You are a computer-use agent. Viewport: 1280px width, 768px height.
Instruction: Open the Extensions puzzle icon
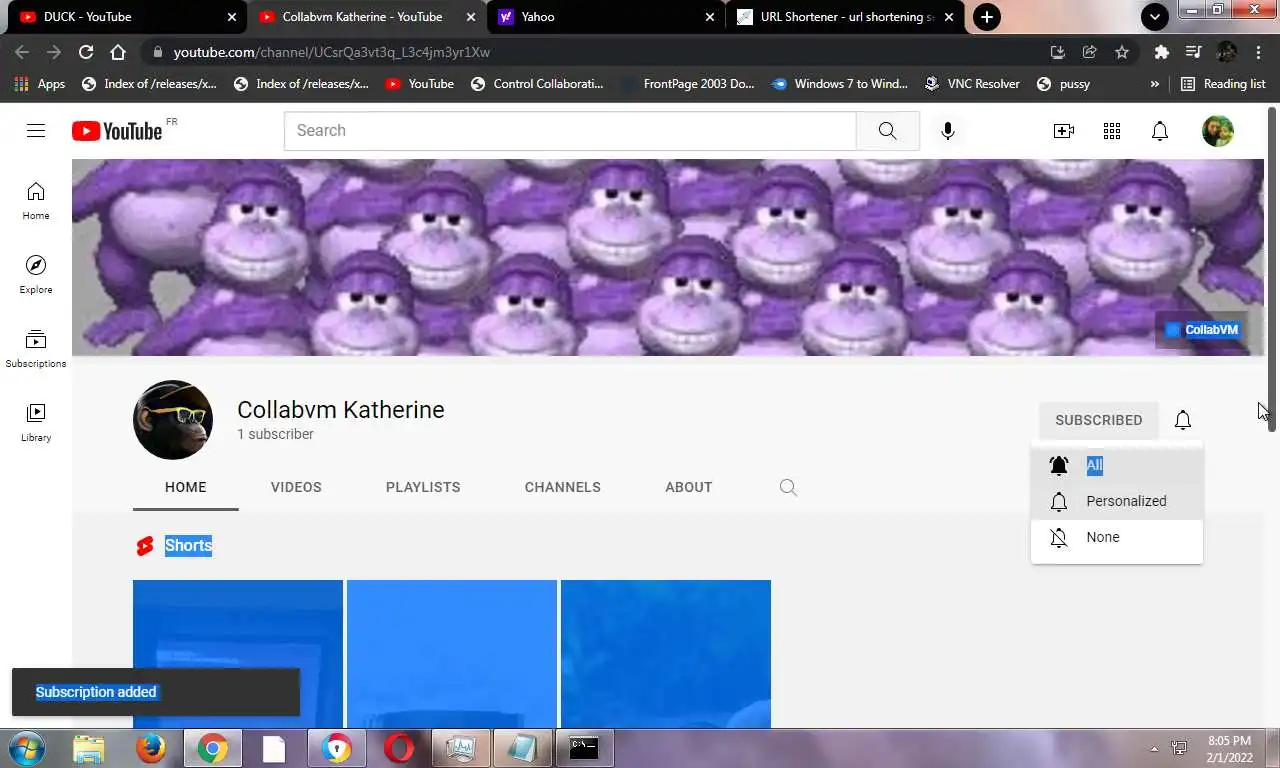point(1161,52)
